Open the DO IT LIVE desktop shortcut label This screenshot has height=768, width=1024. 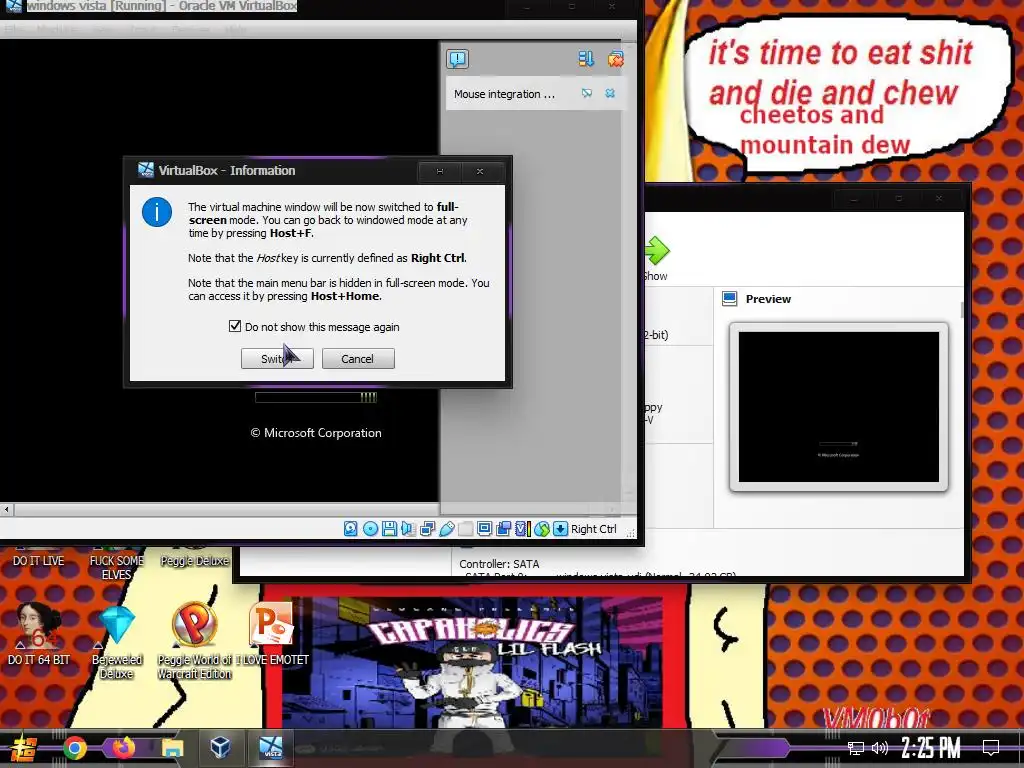coord(39,560)
